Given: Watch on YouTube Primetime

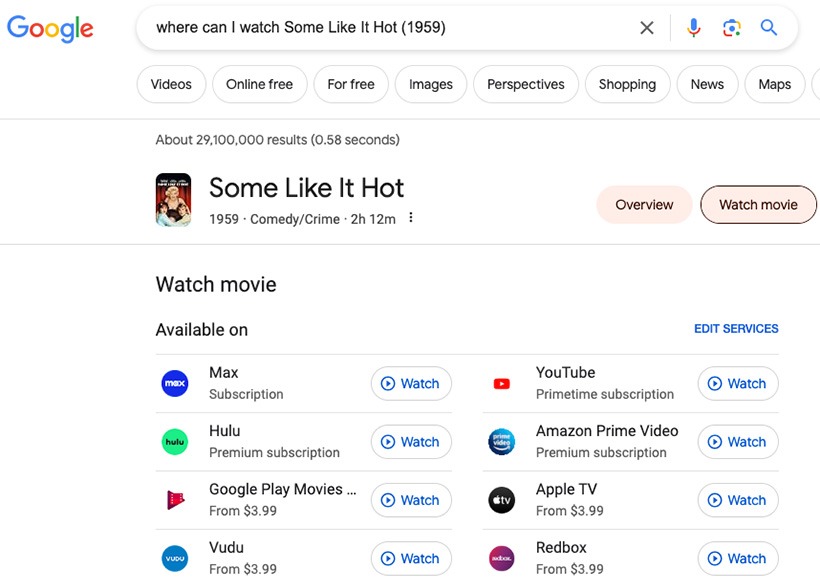Looking at the screenshot, I should pos(738,384).
